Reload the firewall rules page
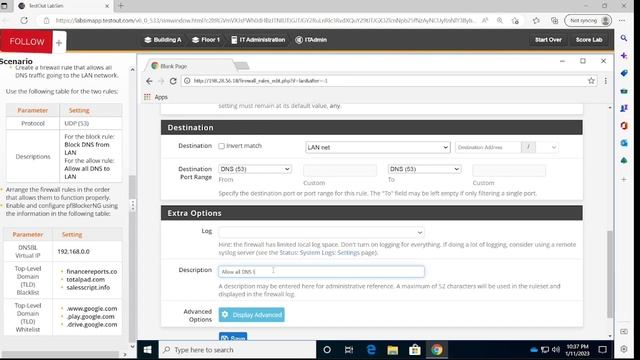The image size is (640, 360). pyautogui.click(x=173, y=81)
